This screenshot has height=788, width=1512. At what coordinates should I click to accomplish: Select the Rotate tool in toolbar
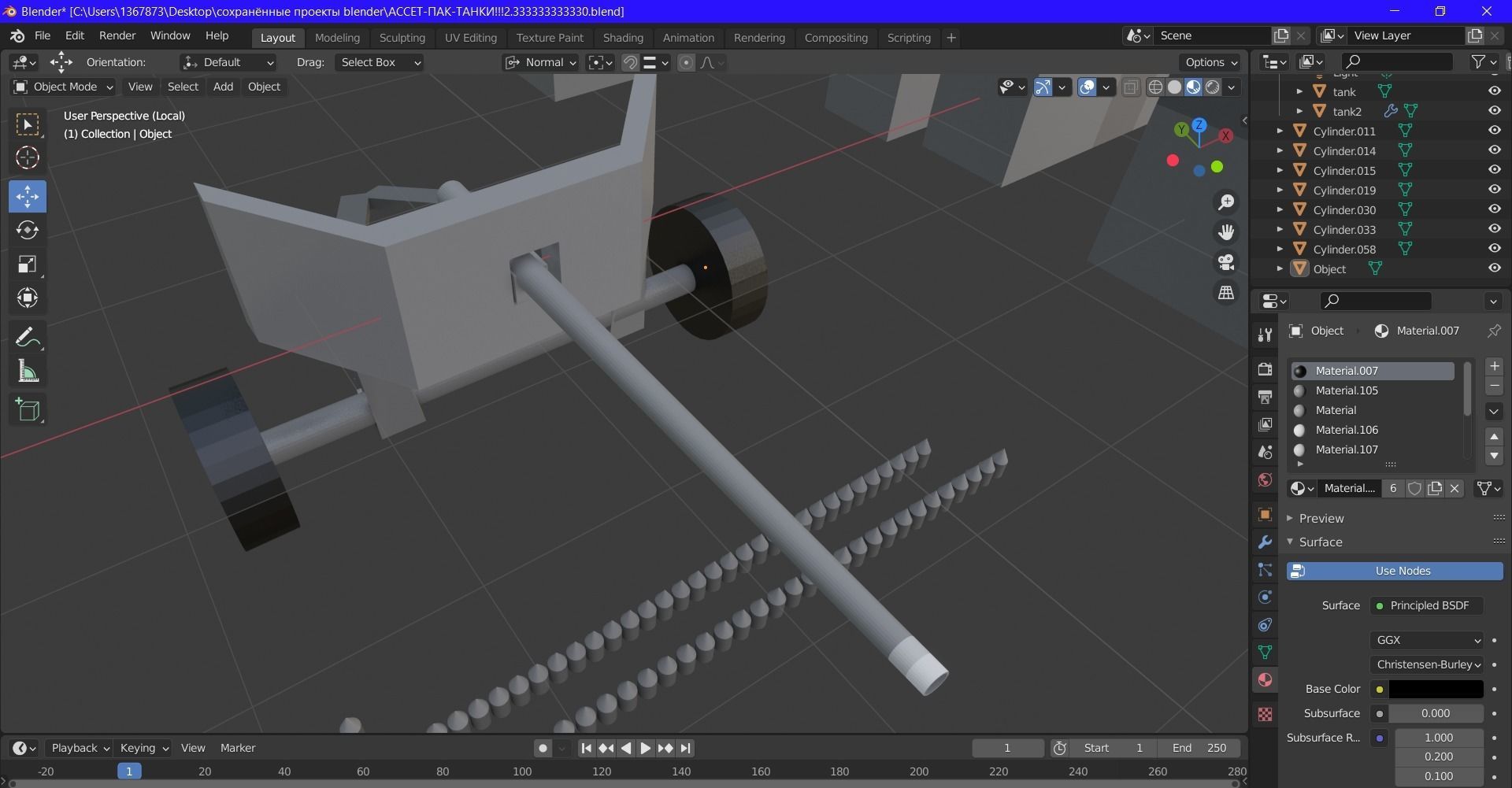(x=28, y=230)
